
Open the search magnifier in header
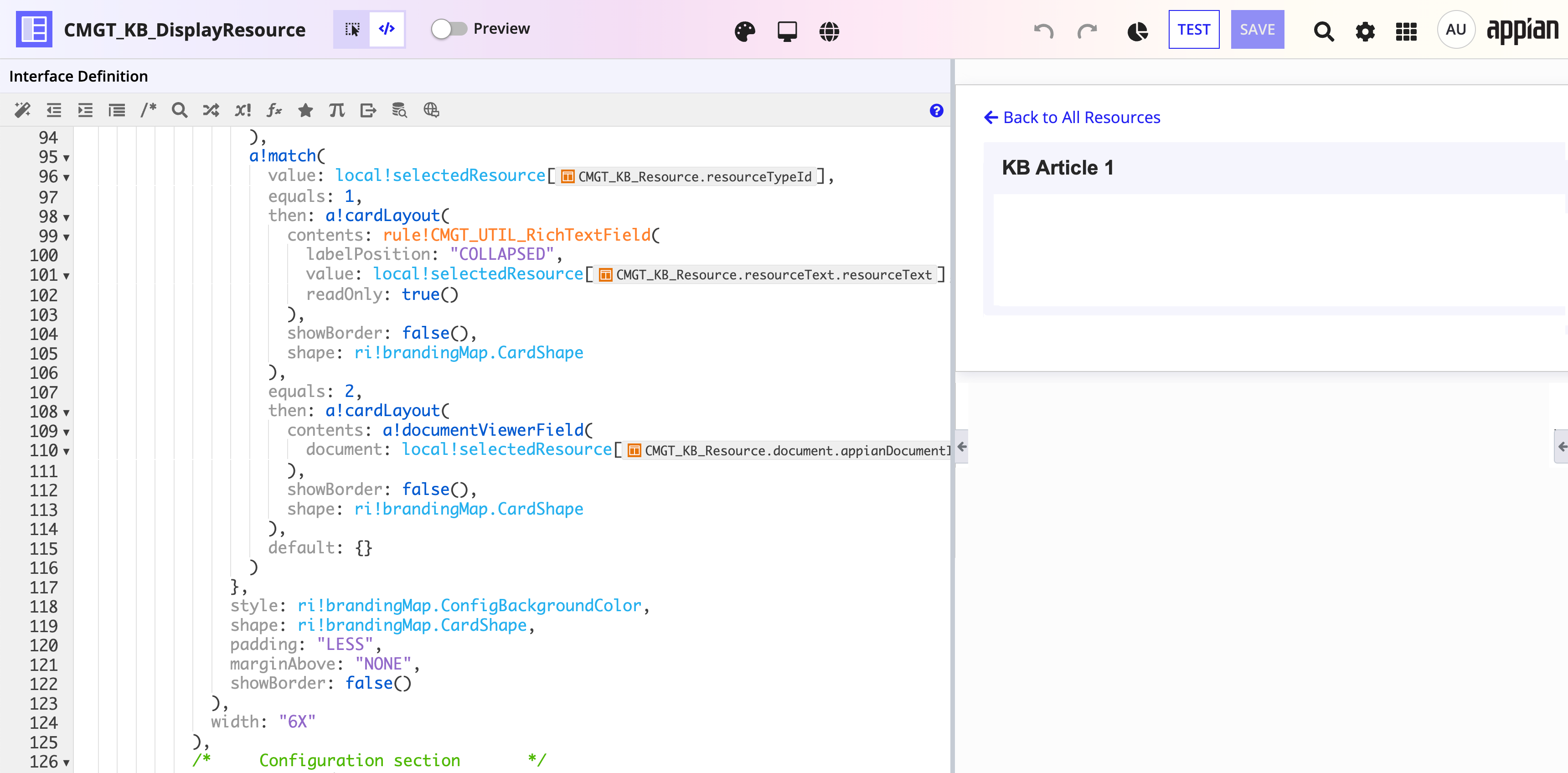pos(1323,31)
